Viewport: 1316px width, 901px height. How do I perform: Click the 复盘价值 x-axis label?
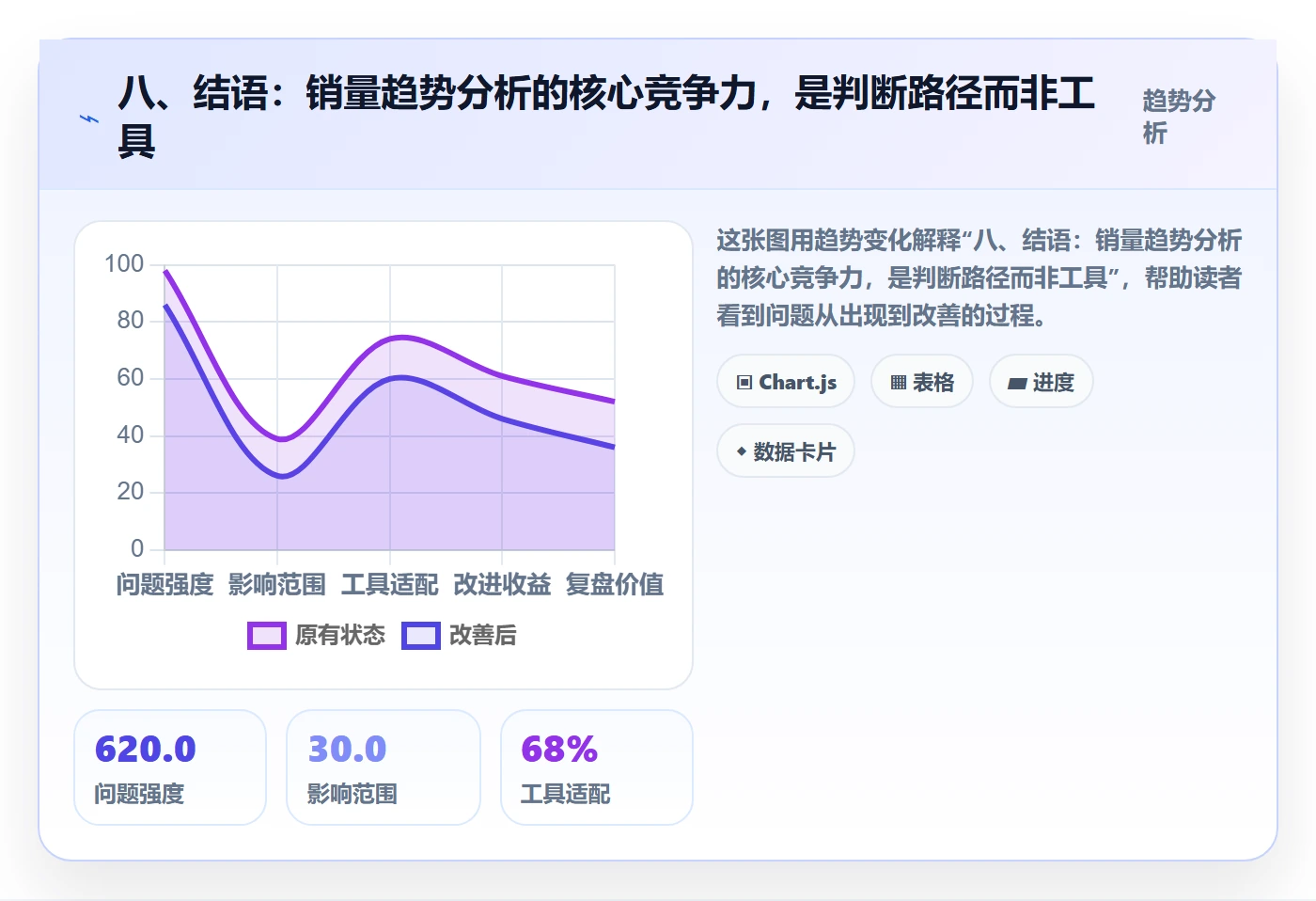pos(615,585)
